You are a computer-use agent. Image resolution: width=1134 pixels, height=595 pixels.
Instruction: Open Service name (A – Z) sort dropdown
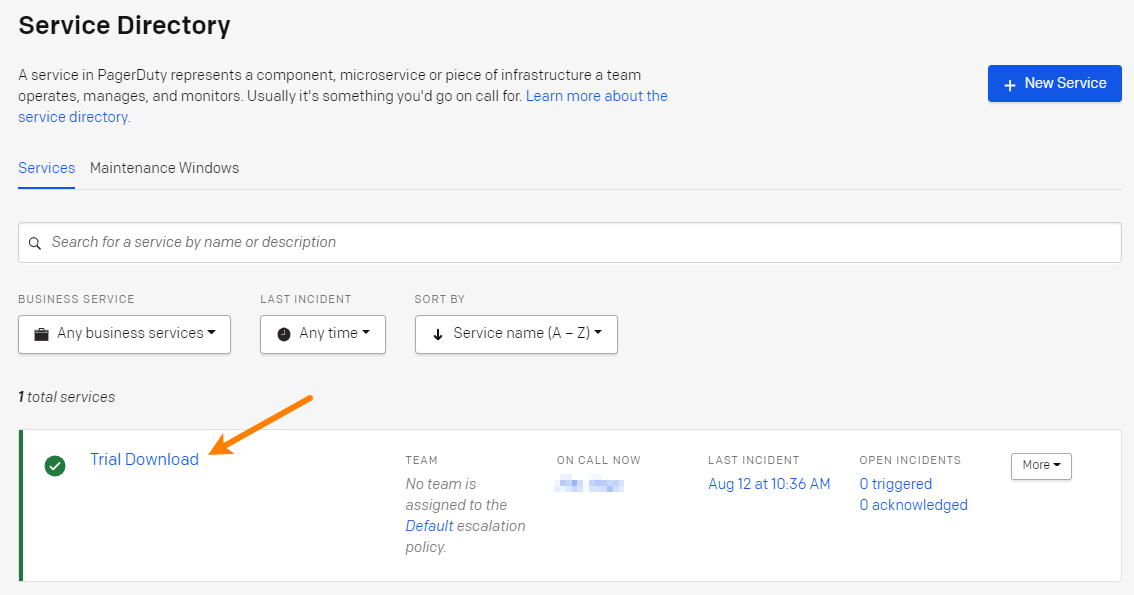516,334
